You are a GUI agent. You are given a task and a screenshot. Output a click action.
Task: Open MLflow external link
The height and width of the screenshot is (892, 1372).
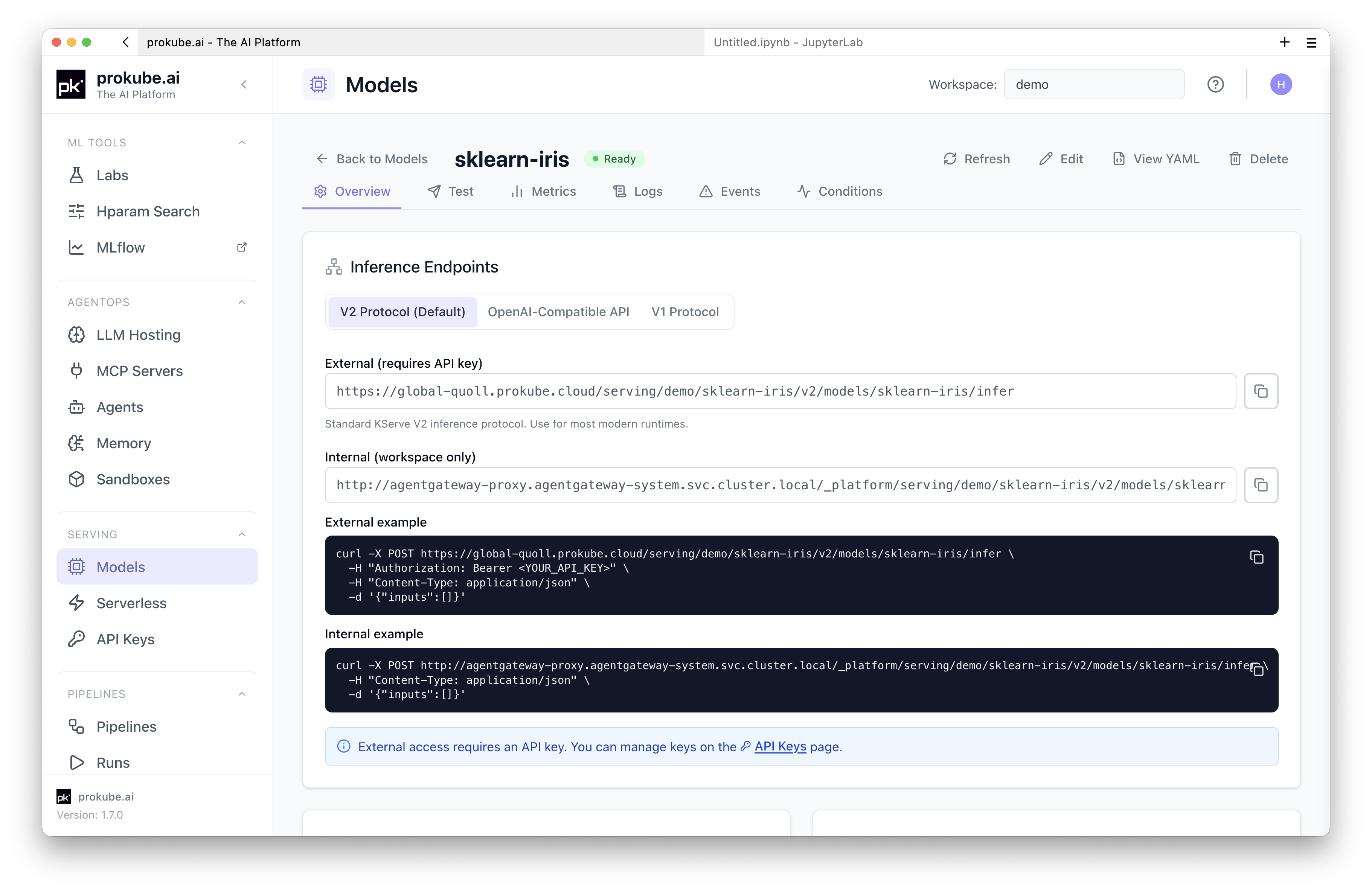click(157, 248)
